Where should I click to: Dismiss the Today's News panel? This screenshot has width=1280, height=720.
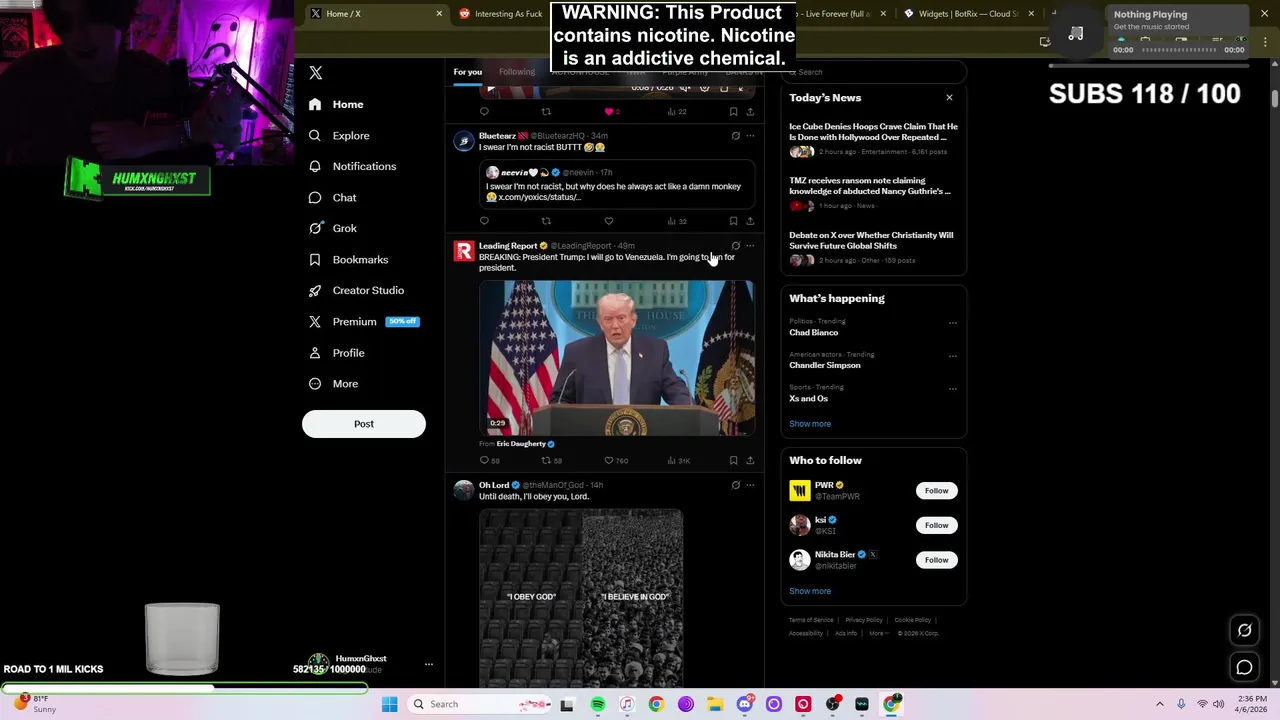point(949,98)
